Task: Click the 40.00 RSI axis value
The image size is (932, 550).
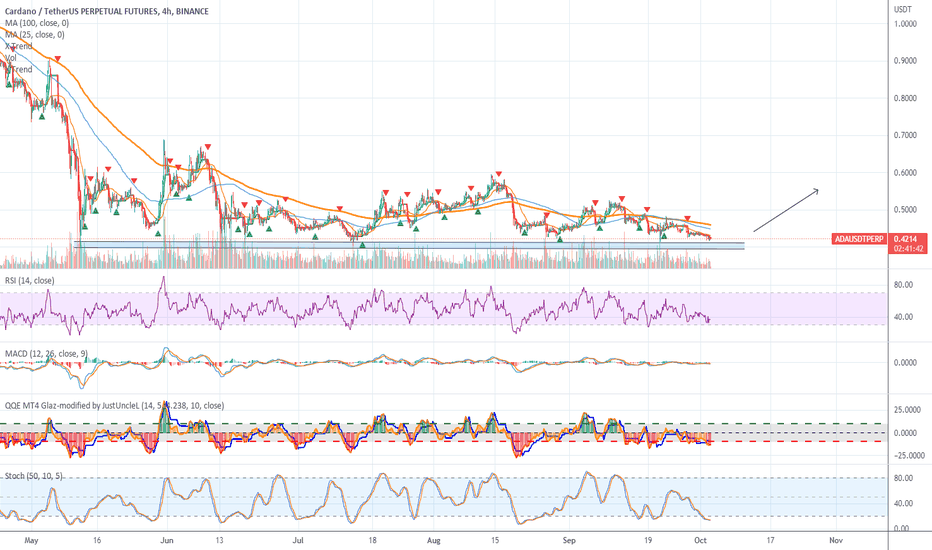Action: click(903, 317)
